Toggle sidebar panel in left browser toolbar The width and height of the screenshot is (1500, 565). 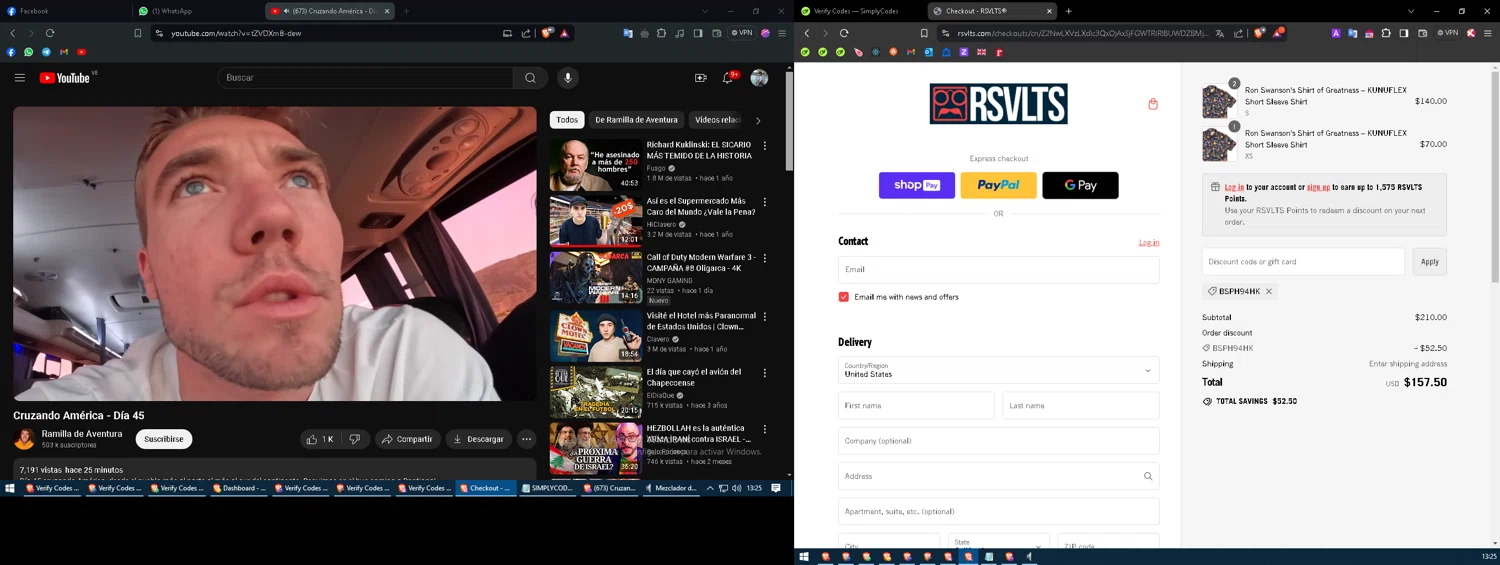coord(698,33)
